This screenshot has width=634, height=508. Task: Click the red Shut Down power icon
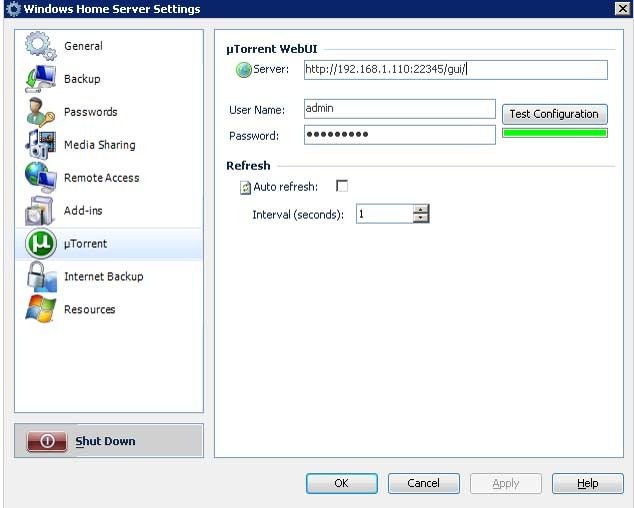click(x=47, y=441)
